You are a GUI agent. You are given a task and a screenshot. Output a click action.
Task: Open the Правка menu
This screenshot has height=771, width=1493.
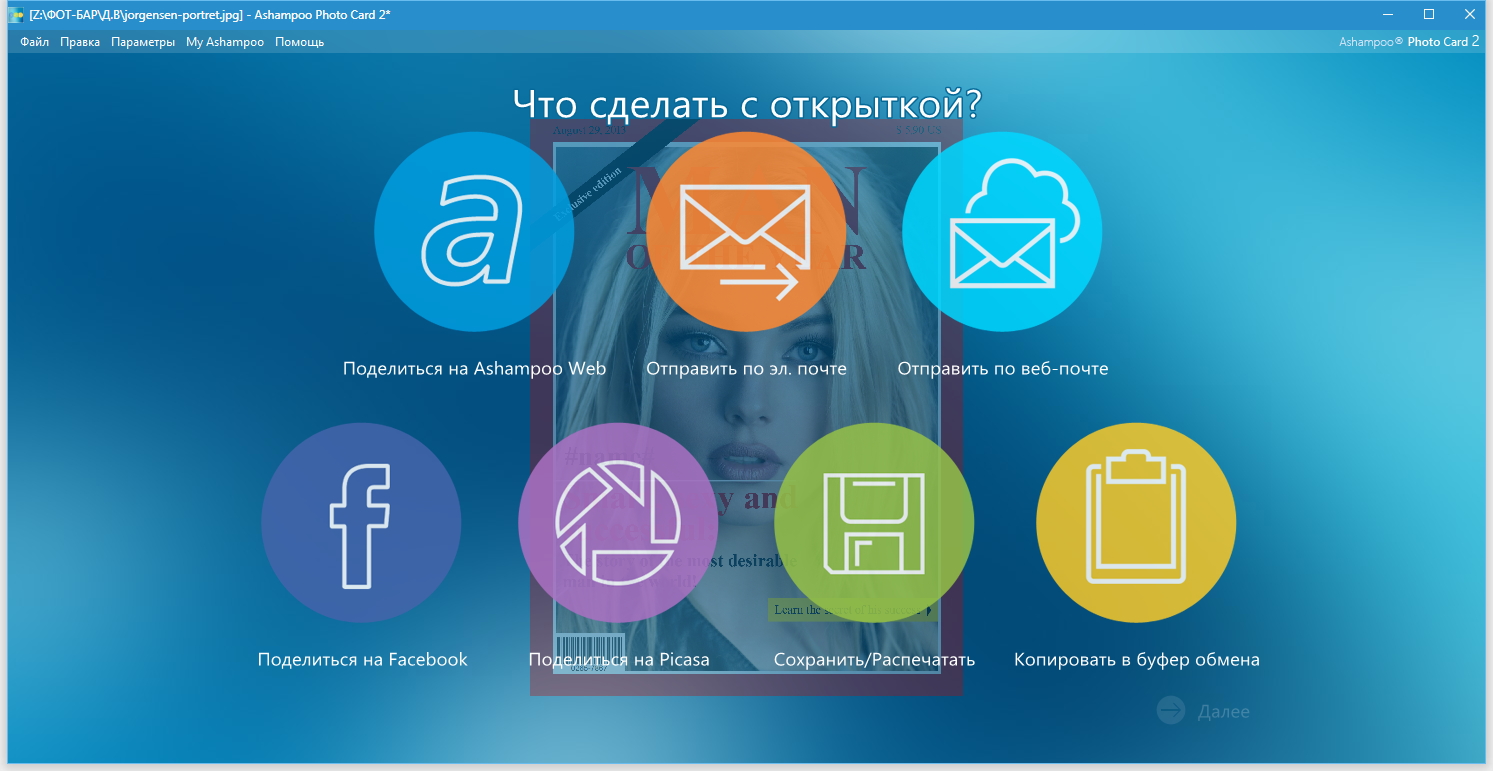point(80,42)
